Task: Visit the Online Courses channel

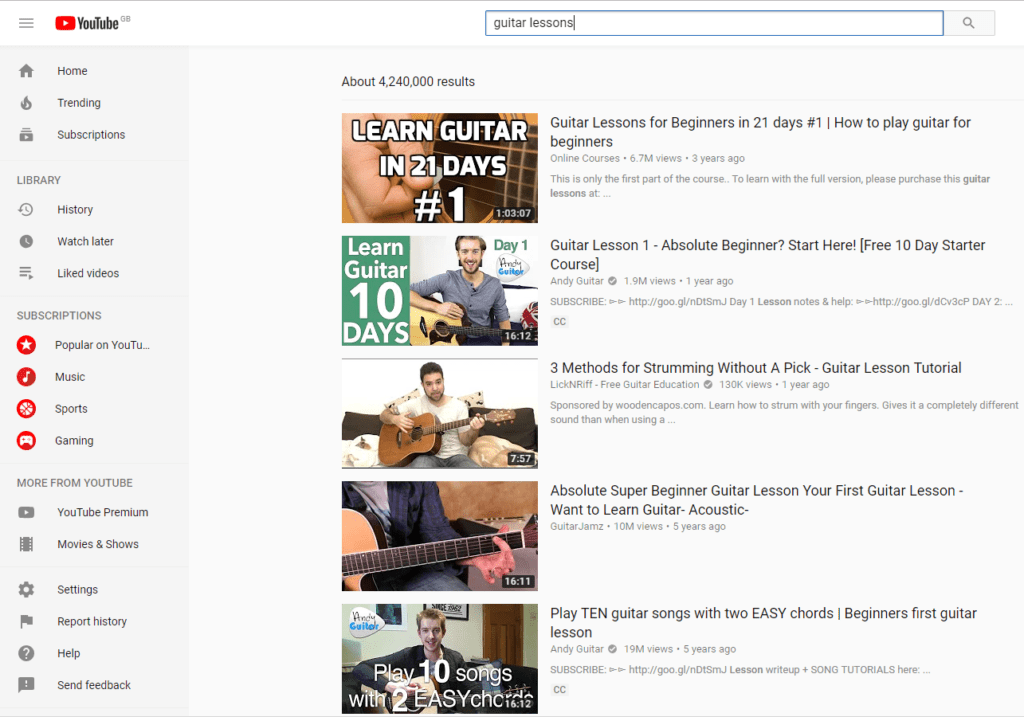Action: (584, 158)
